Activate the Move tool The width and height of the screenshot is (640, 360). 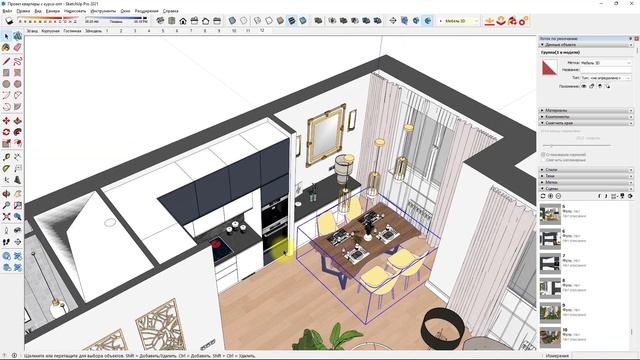(x=6, y=121)
